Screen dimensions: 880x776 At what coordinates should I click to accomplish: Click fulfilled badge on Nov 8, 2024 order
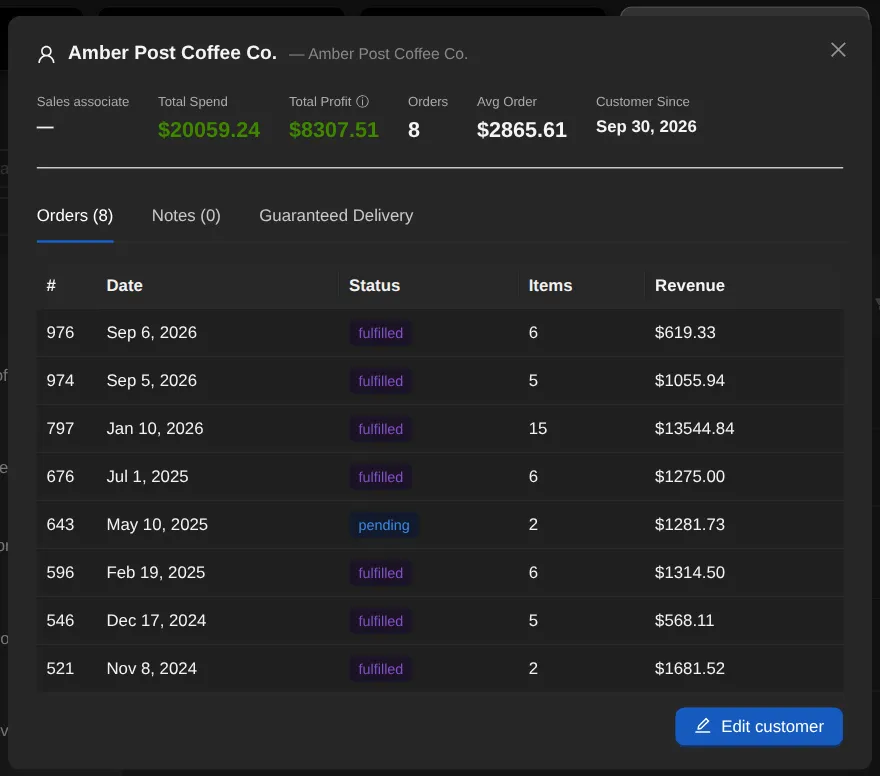(x=381, y=669)
